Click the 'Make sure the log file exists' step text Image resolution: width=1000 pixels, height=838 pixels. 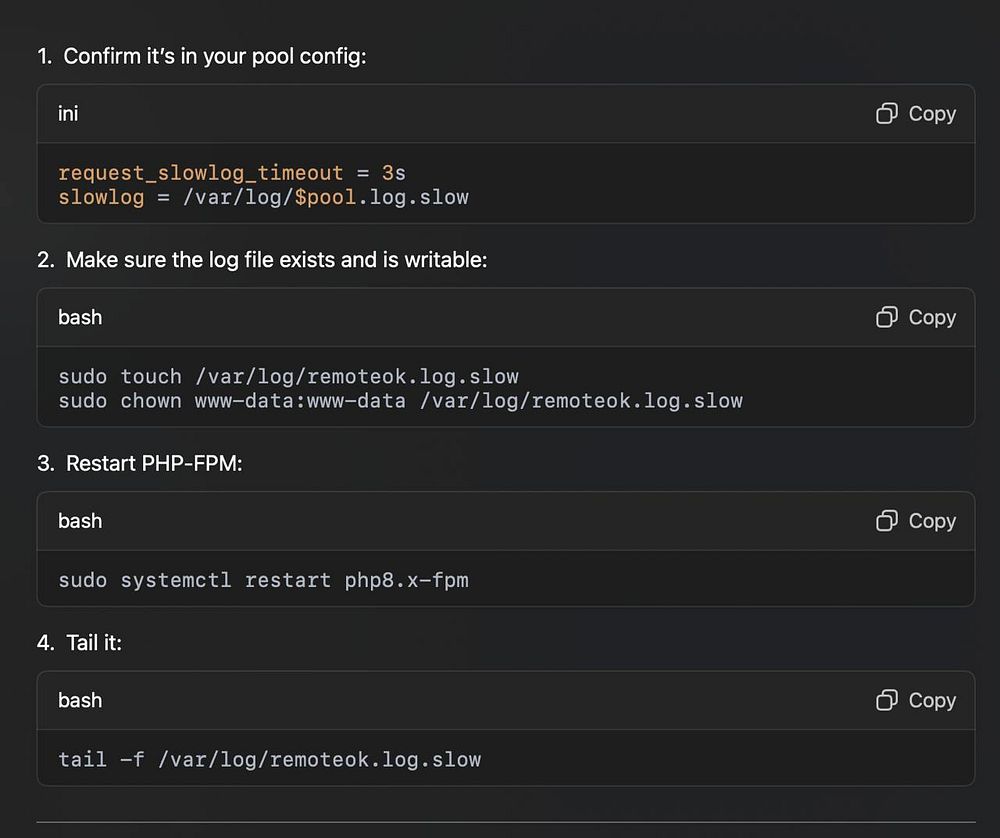point(276,260)
